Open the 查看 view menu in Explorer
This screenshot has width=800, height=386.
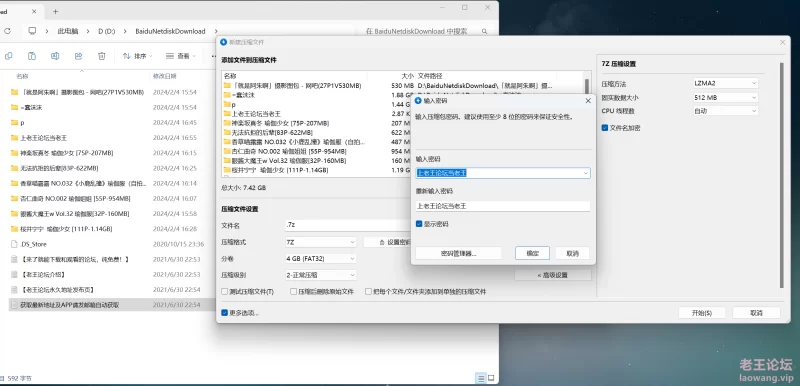pyautogui.click(x=180, y=56)
